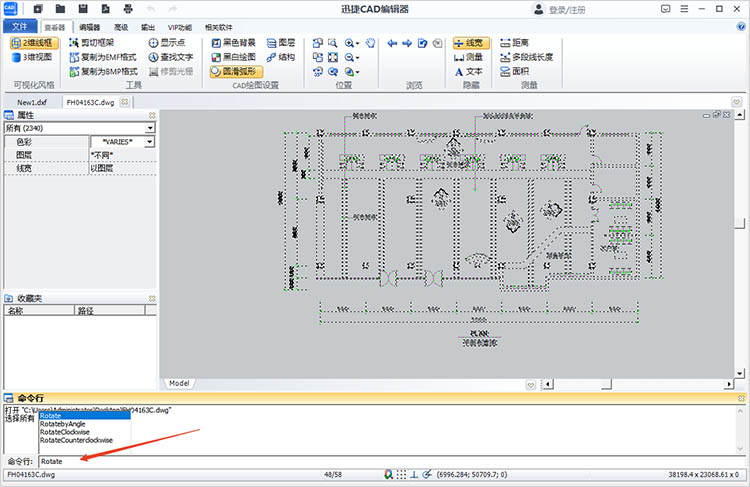Toggle 黑白绘图 black-white drawing
The height and width of the screenshot is (487, 750).
click(233, 57)
